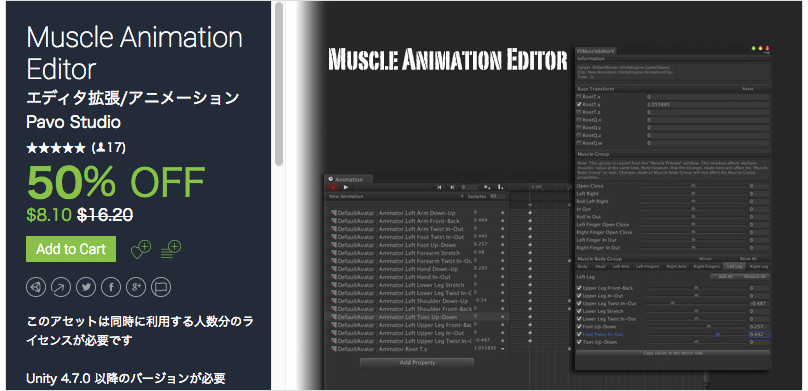This screenshot has width=808, height=391.
Task: Select the Right Arm muscle group tab
Action: point(676,266)
